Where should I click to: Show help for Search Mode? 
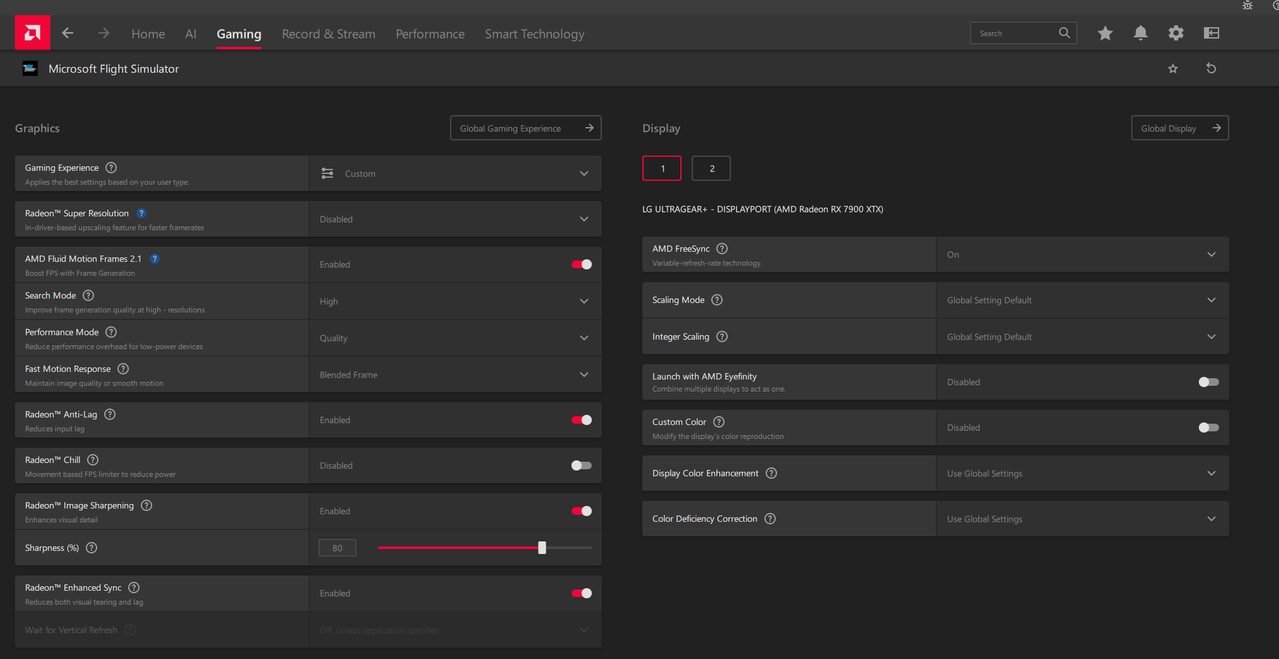coord(88,295)
